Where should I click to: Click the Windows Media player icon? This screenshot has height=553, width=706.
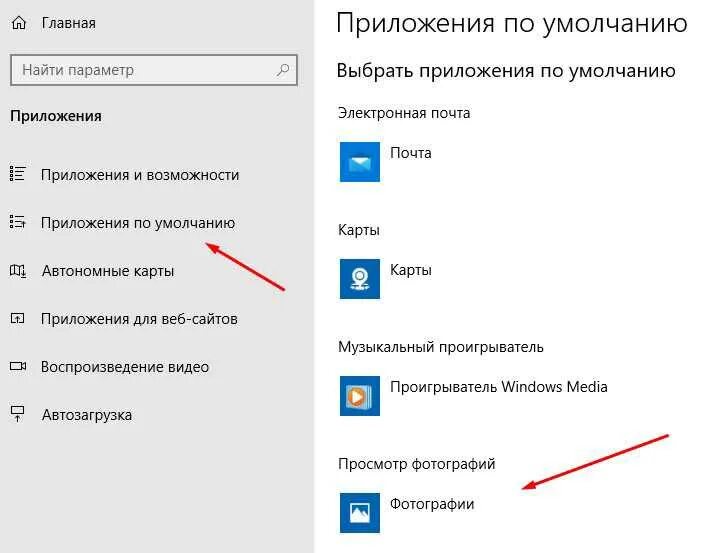pos(360,396)
